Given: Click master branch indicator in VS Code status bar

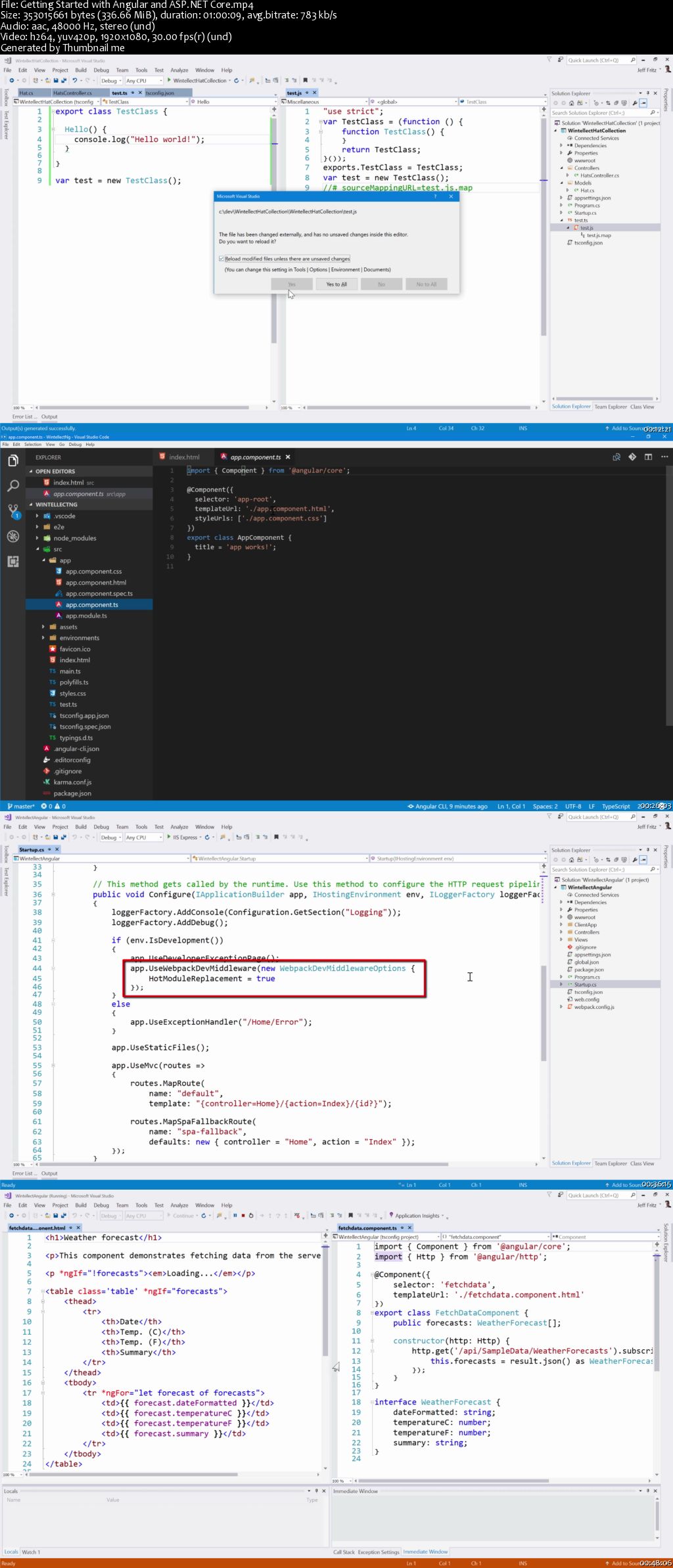Looking at the screenshot, I should point(20,806).
